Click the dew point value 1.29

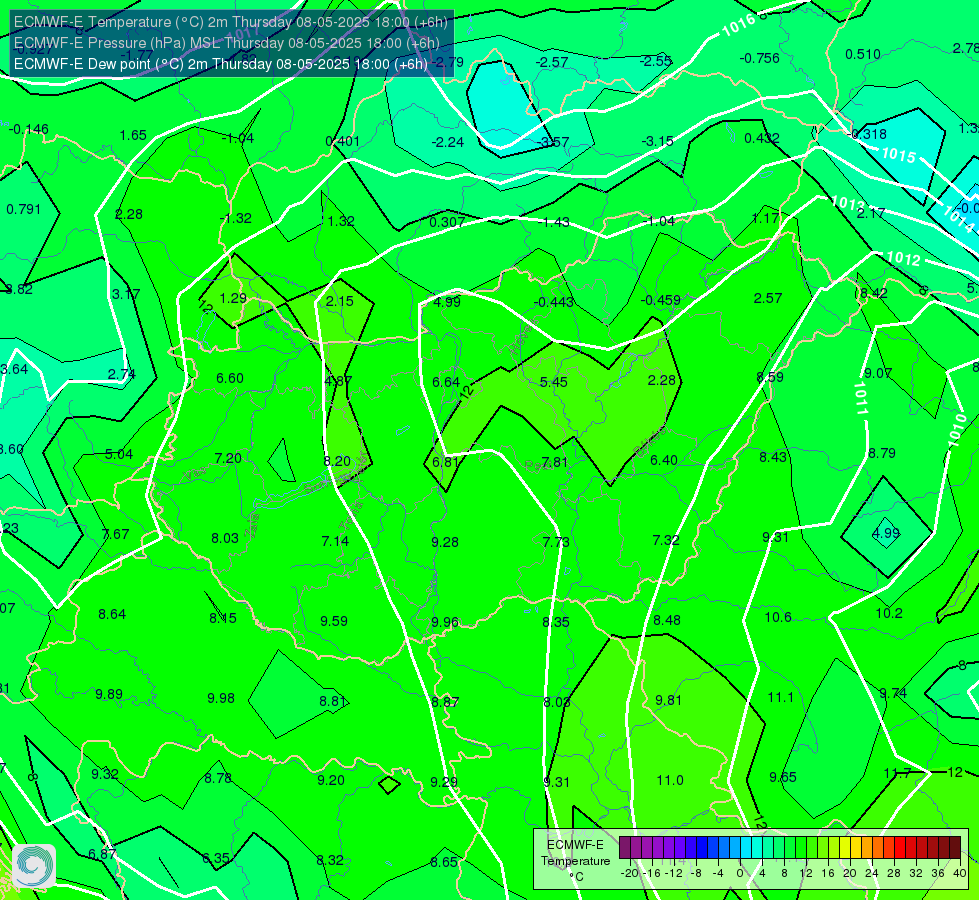234,299
